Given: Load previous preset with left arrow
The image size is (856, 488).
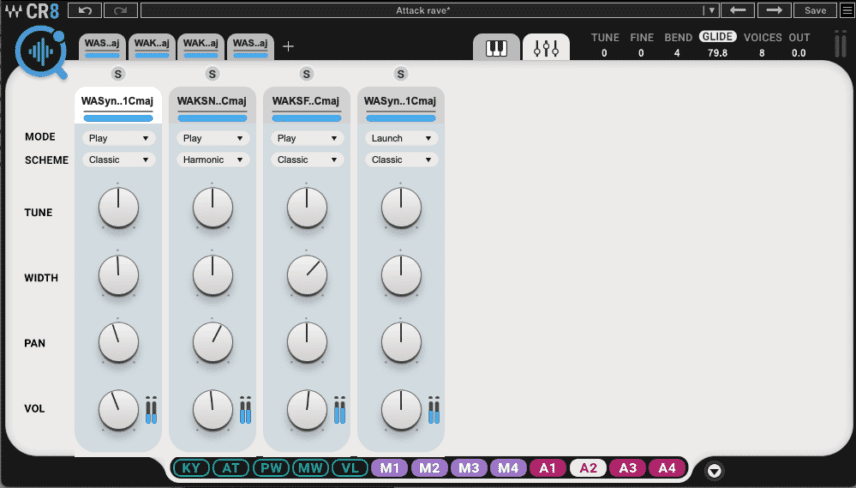Looking at the screenshot, I should click(x=738, y=10).
